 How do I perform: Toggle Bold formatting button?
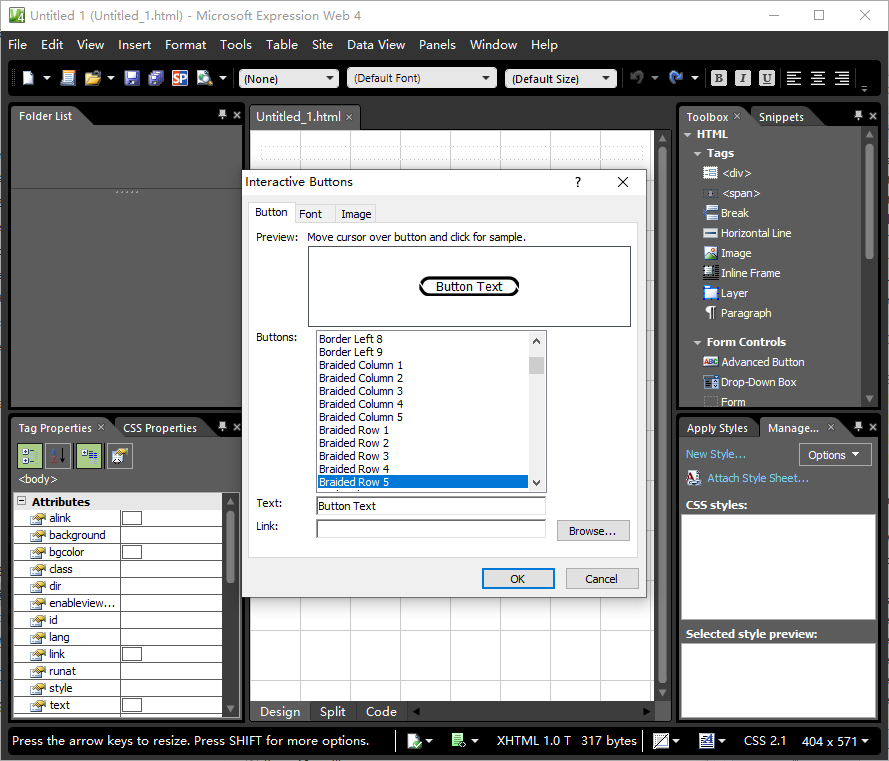(718, 78)
